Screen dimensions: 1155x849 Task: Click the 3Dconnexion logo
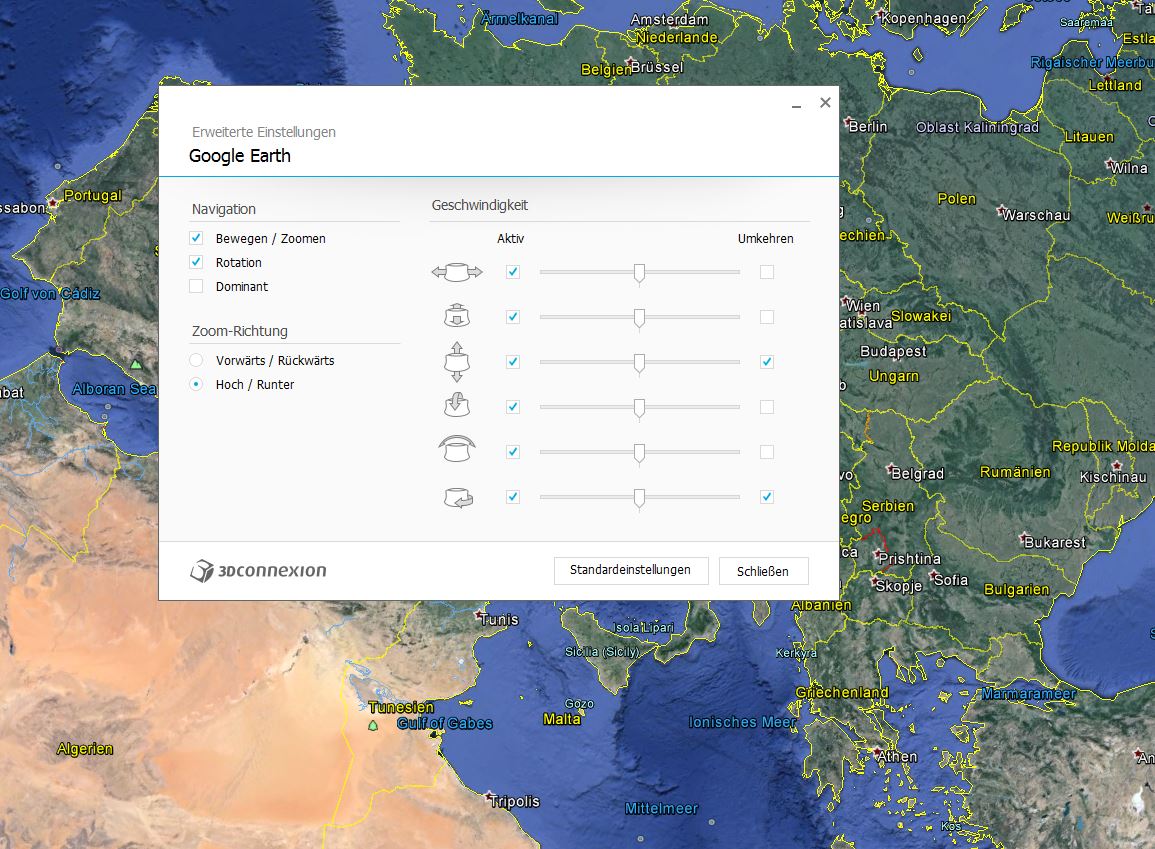point(258,571)
